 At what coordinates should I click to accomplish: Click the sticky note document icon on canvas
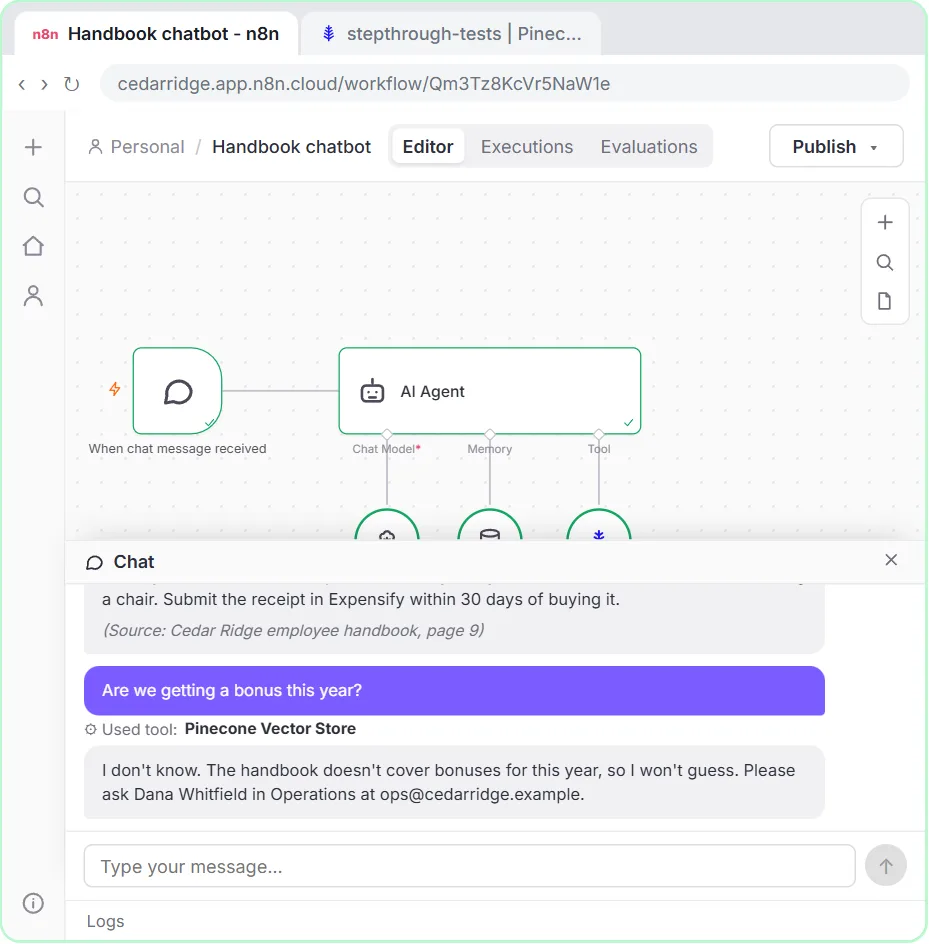[884, 301]
